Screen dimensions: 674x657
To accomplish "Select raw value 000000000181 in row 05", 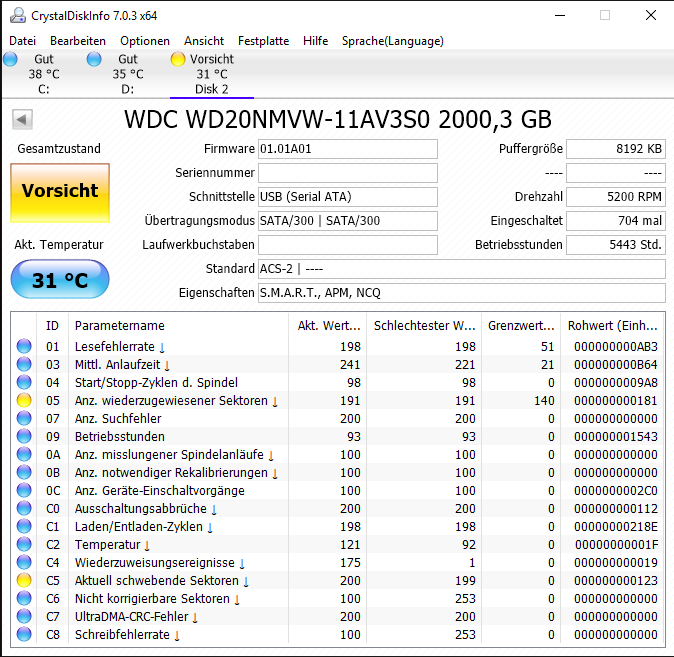I will pos(616,401).
